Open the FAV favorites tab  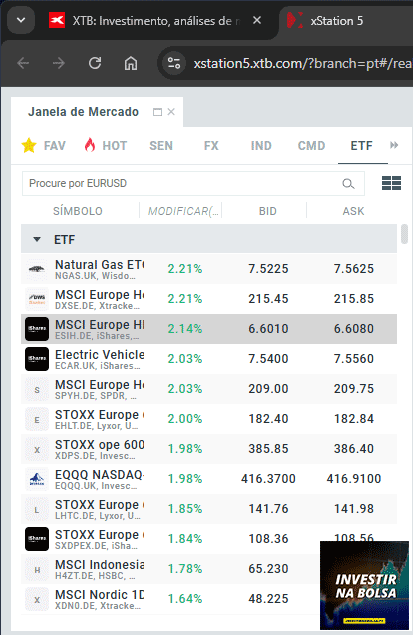coord(44,145)
